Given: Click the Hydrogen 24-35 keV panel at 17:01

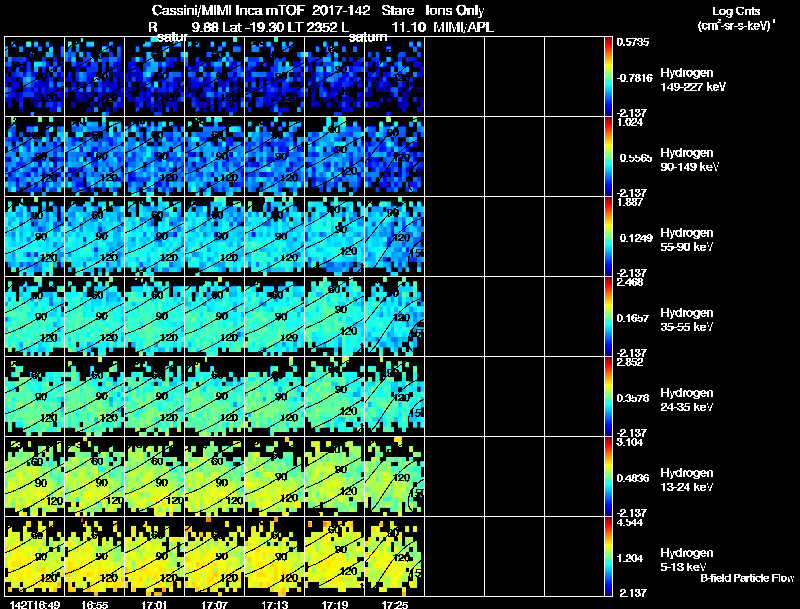Looking at the screenshot, I should [x=155, y=396].
